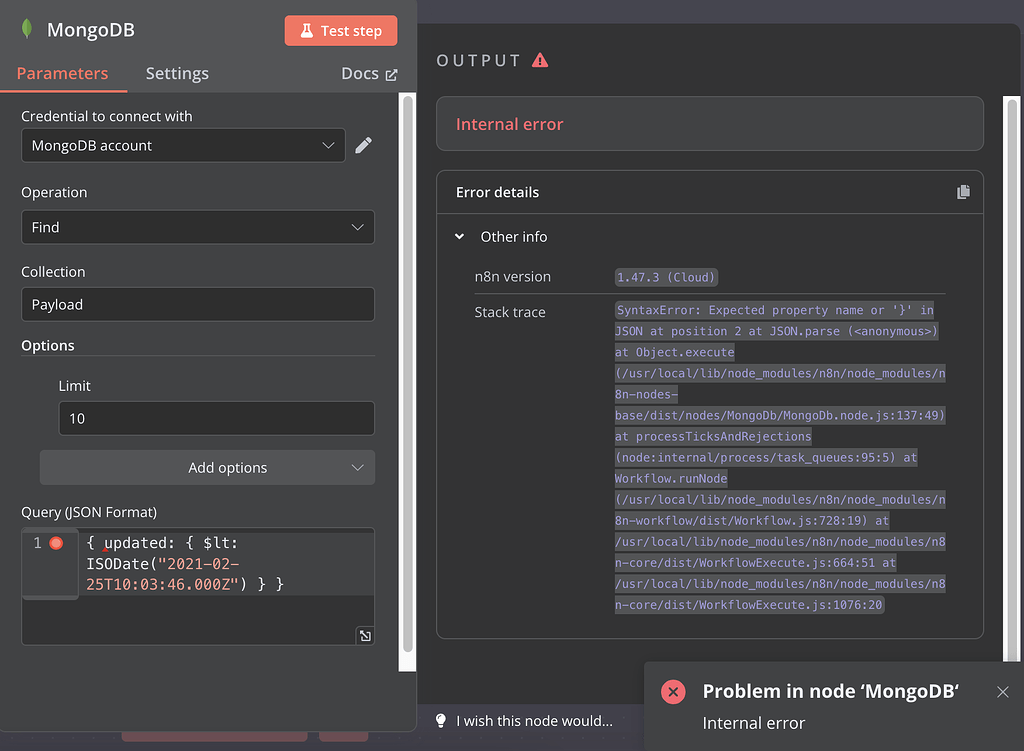Dismiss the MongoDB error notification
Viewport: 1024px width, 751px height.
tap(1002, 691)
